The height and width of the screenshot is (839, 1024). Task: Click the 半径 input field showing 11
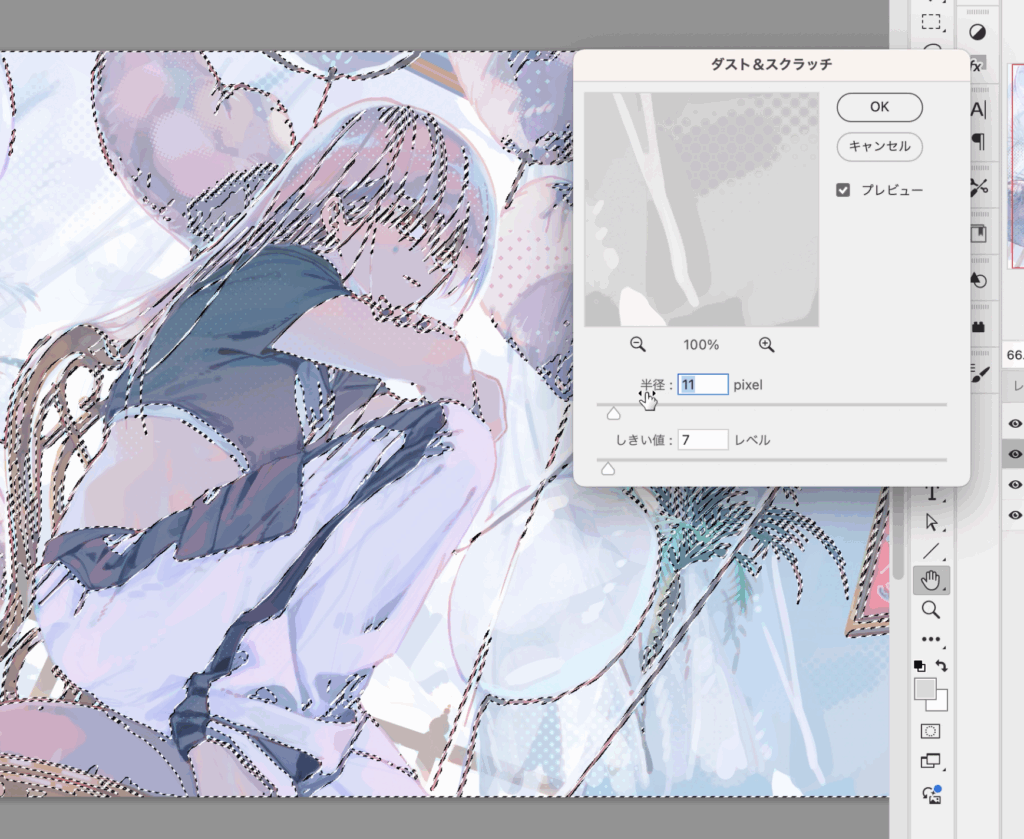point(703,385)
